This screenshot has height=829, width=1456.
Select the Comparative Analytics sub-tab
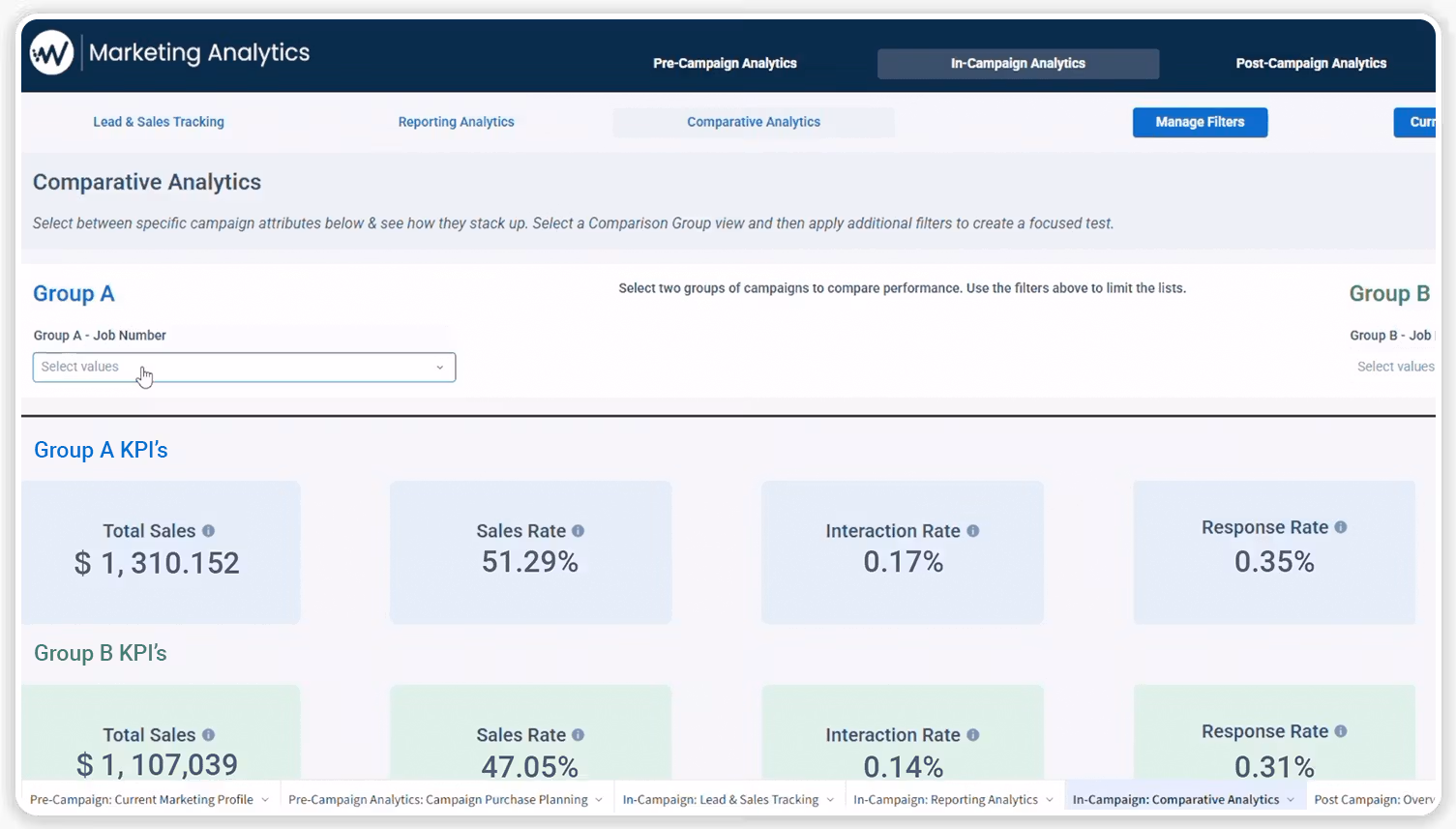click(x=754, y=122)
